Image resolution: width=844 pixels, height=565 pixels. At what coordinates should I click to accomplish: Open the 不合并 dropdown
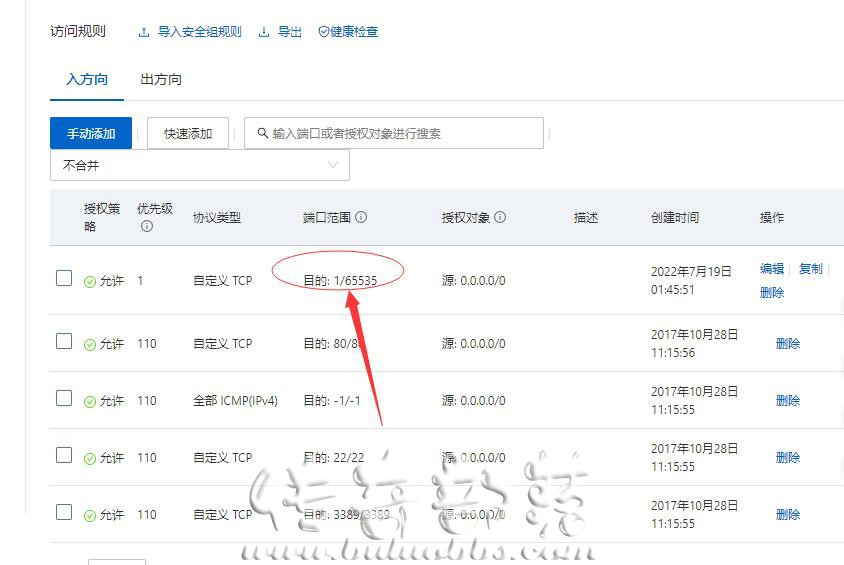pos(200,165)
